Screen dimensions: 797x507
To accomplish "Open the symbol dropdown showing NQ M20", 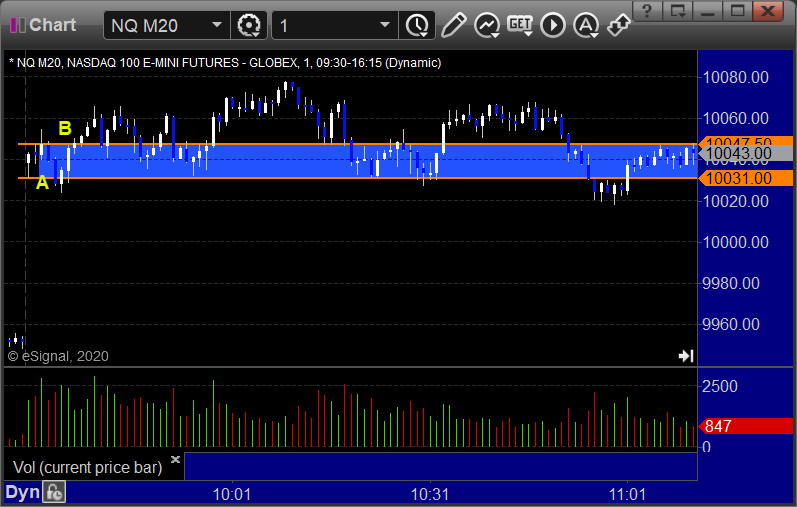I will point(167,25).
